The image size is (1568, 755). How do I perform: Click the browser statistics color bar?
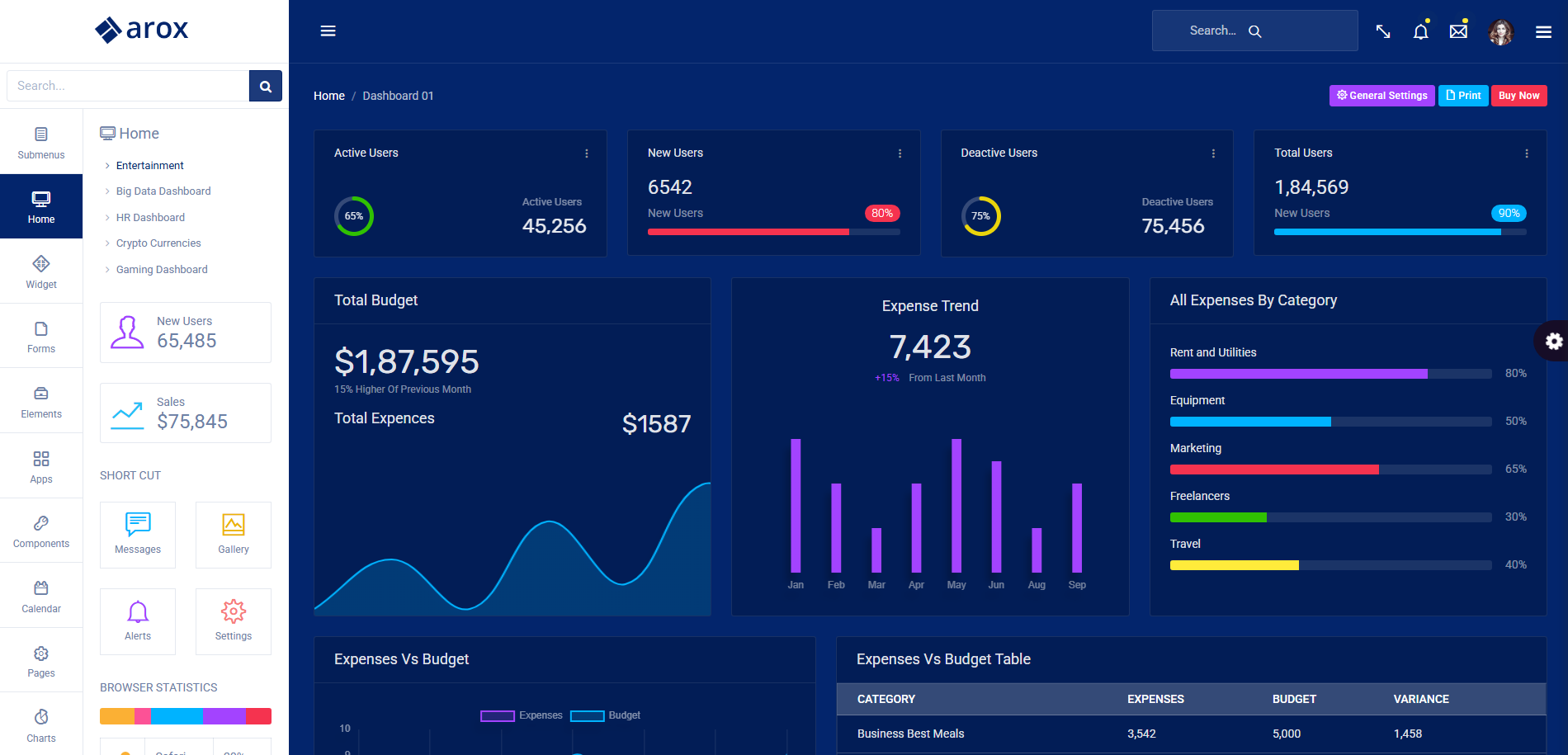coord(186,716)
